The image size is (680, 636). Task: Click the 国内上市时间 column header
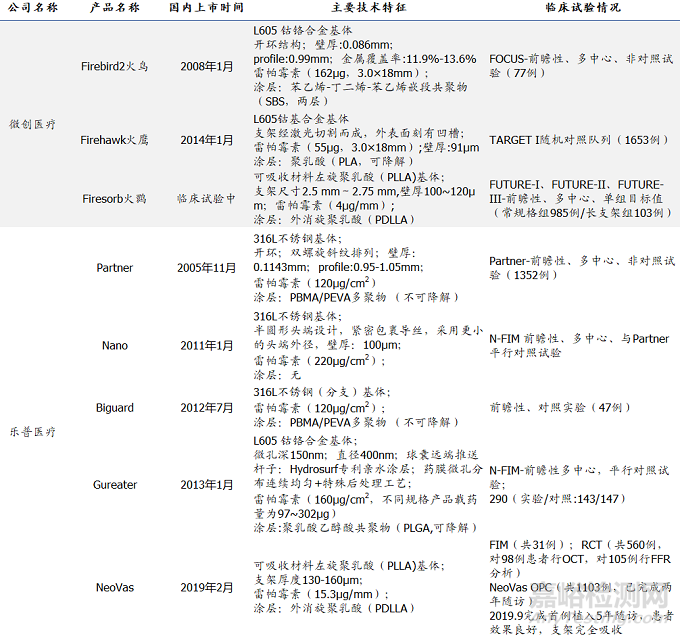[206, 7]
